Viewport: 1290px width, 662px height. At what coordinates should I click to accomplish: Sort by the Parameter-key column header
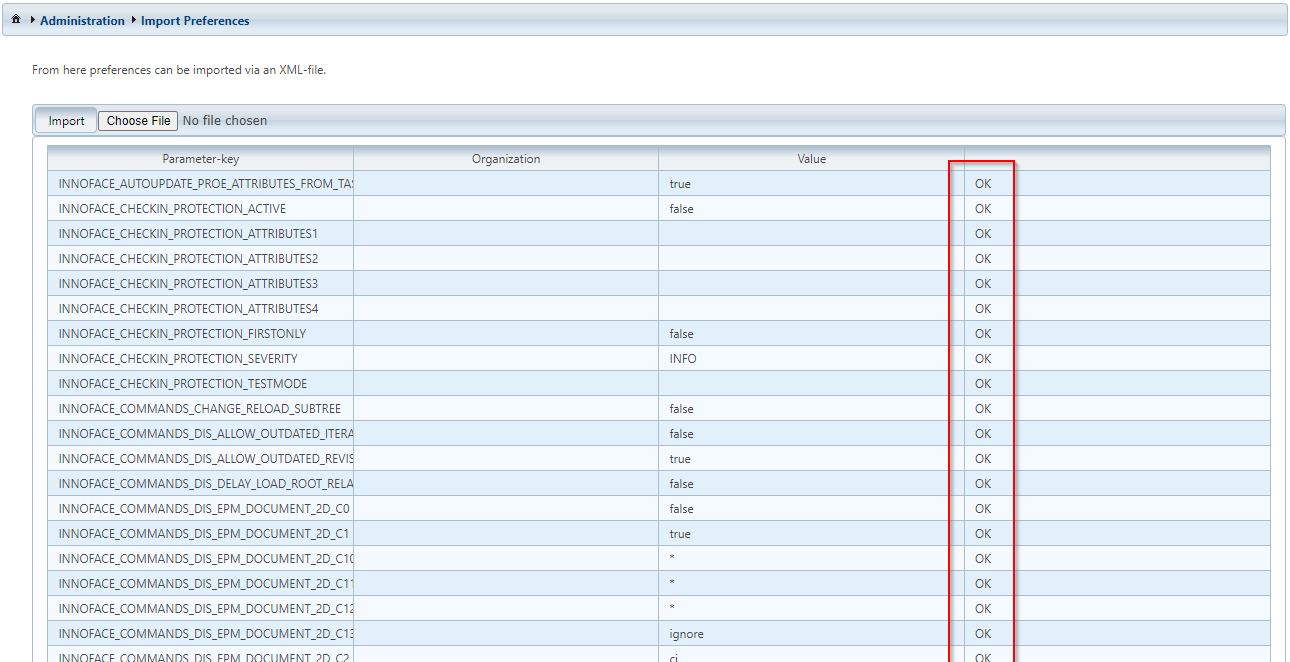click(201, 159)
